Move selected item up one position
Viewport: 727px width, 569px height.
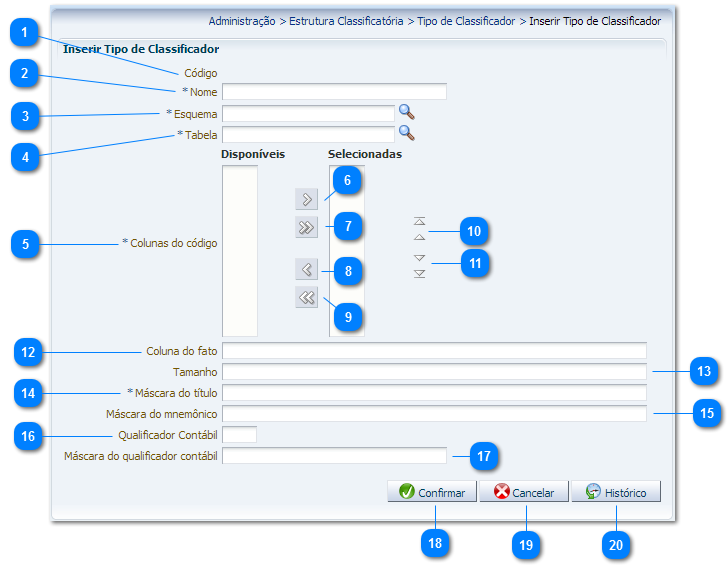(x=419, y=238)
